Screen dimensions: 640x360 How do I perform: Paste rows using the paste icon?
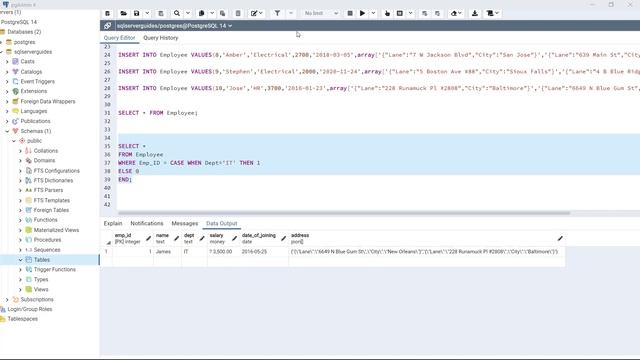[x=222, y=13]
